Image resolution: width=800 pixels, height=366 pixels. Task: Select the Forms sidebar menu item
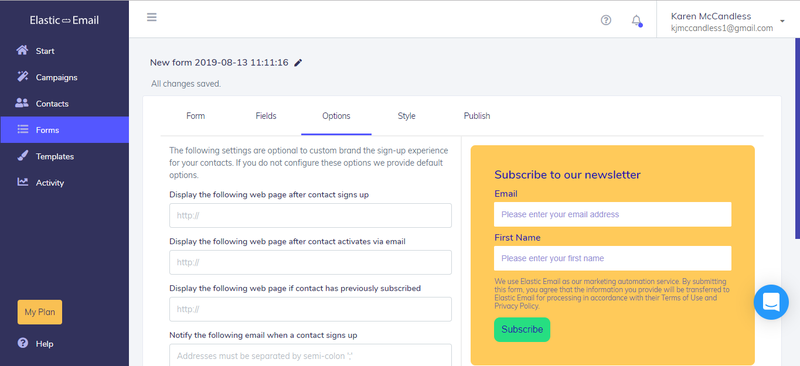coord(64,130)
